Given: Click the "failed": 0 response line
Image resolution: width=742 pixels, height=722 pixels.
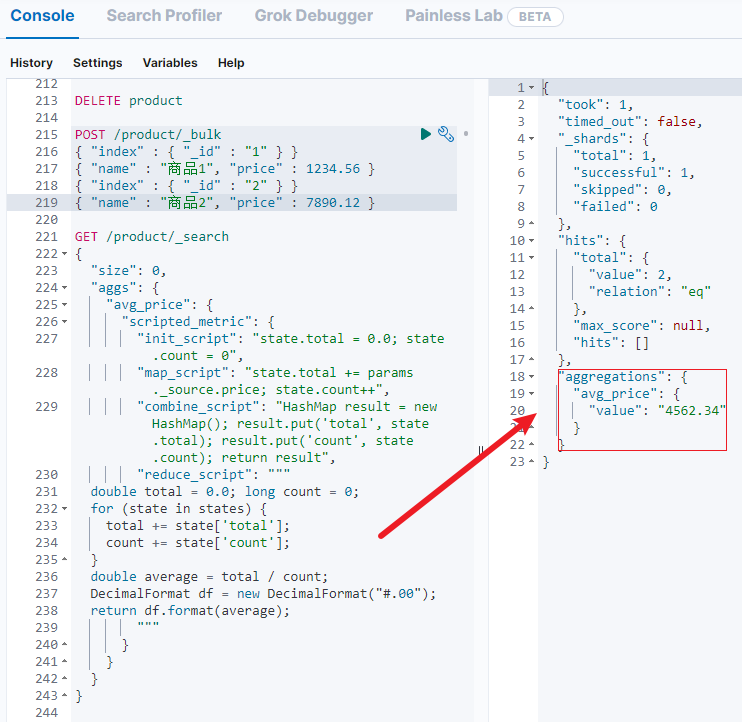Looking at the screenshot, I should click(615, 207).
